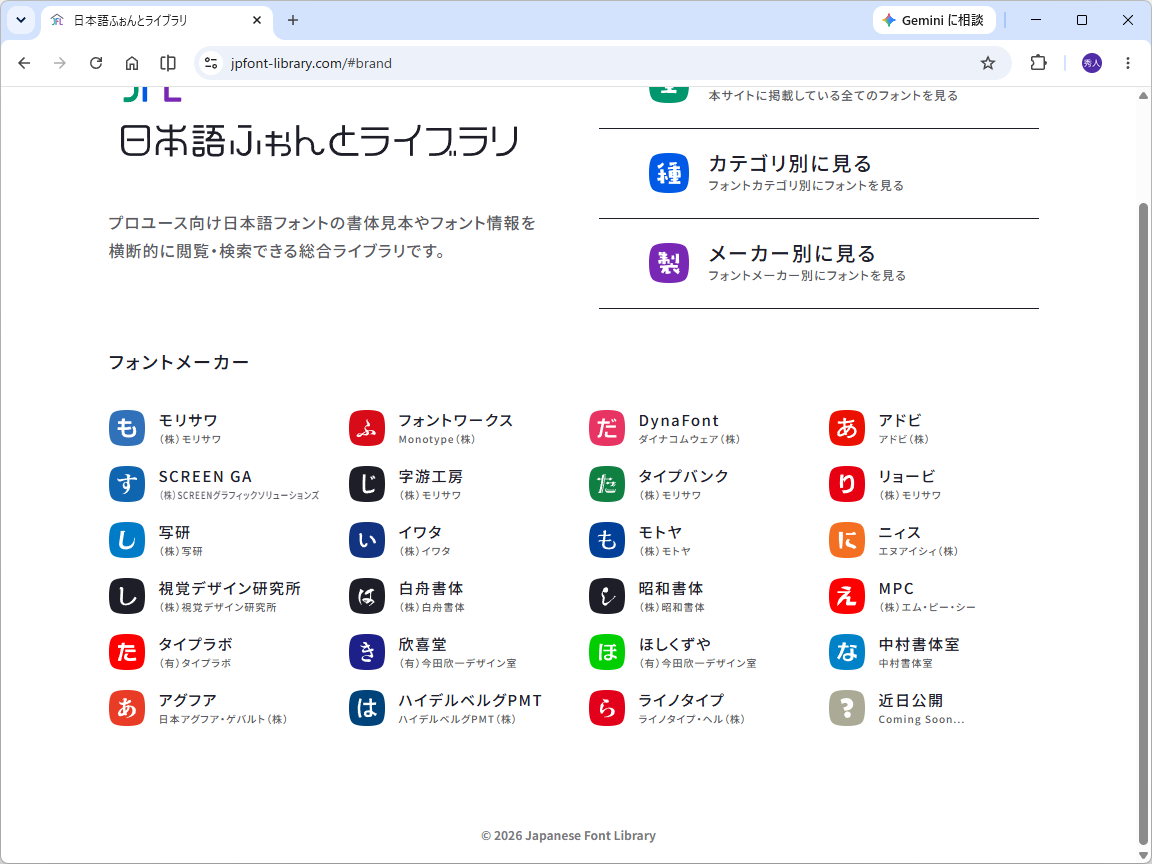Open the orange ニィス に icon
The height and width of the screenshot is (864, 1152).
(847, 540)
